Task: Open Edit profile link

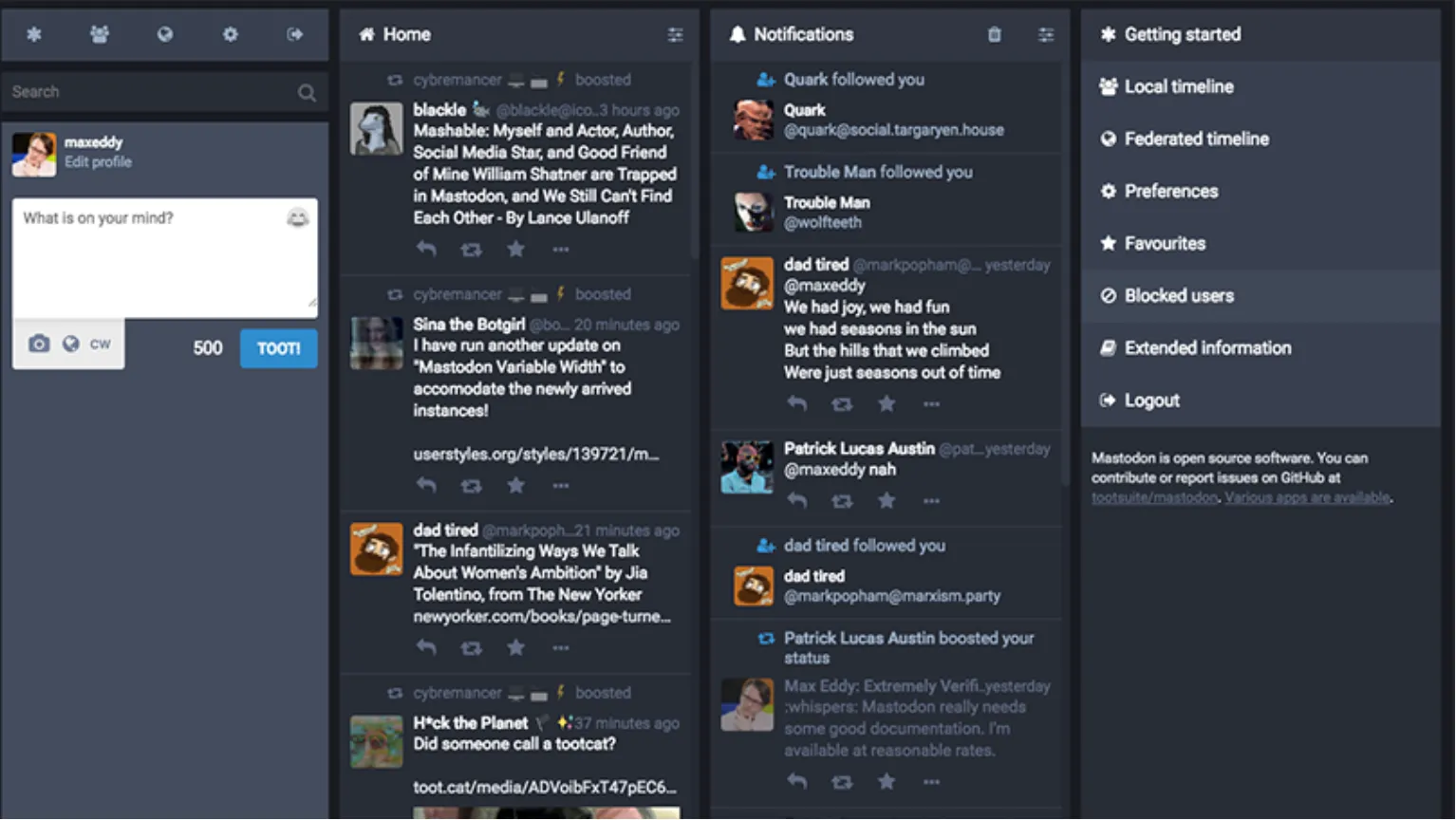Action: [98, 162]
